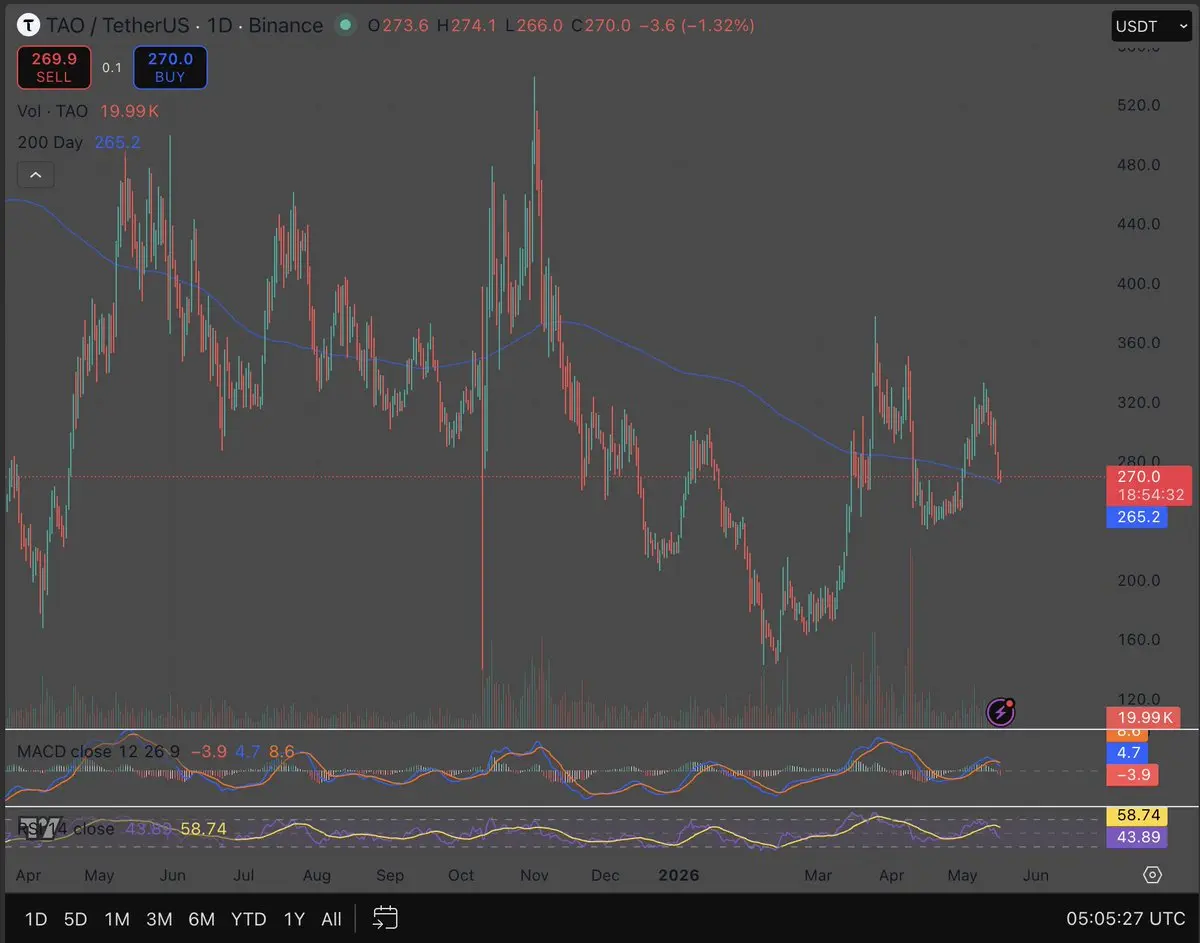Switch to 3M time range

(x=159, y=919)
